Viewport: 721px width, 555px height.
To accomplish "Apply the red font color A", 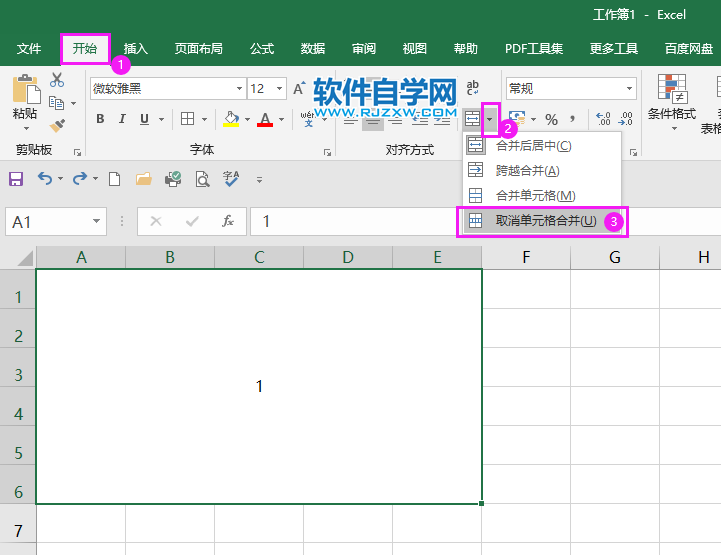I will pyautogui.click(x=265, y=119).
